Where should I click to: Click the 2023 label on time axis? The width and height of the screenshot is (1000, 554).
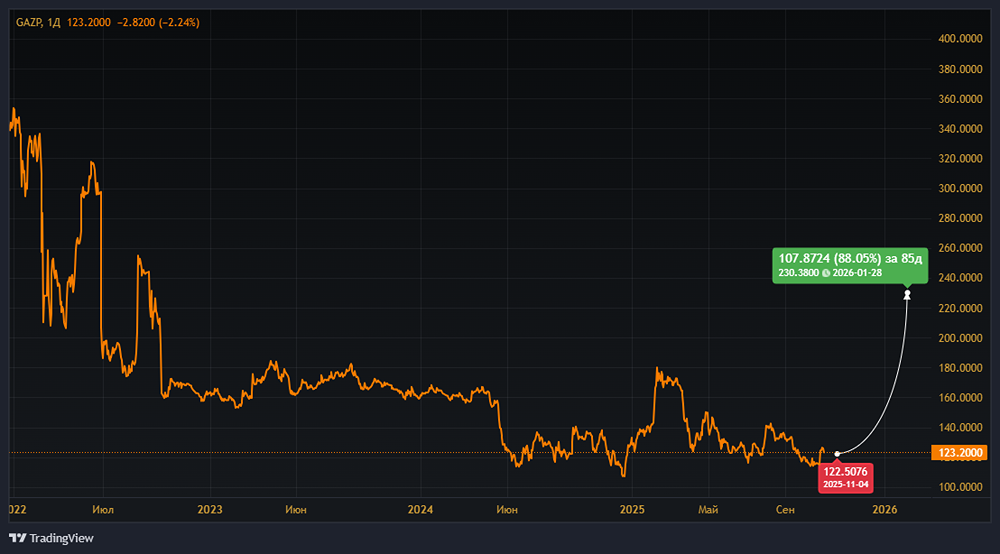210,510
